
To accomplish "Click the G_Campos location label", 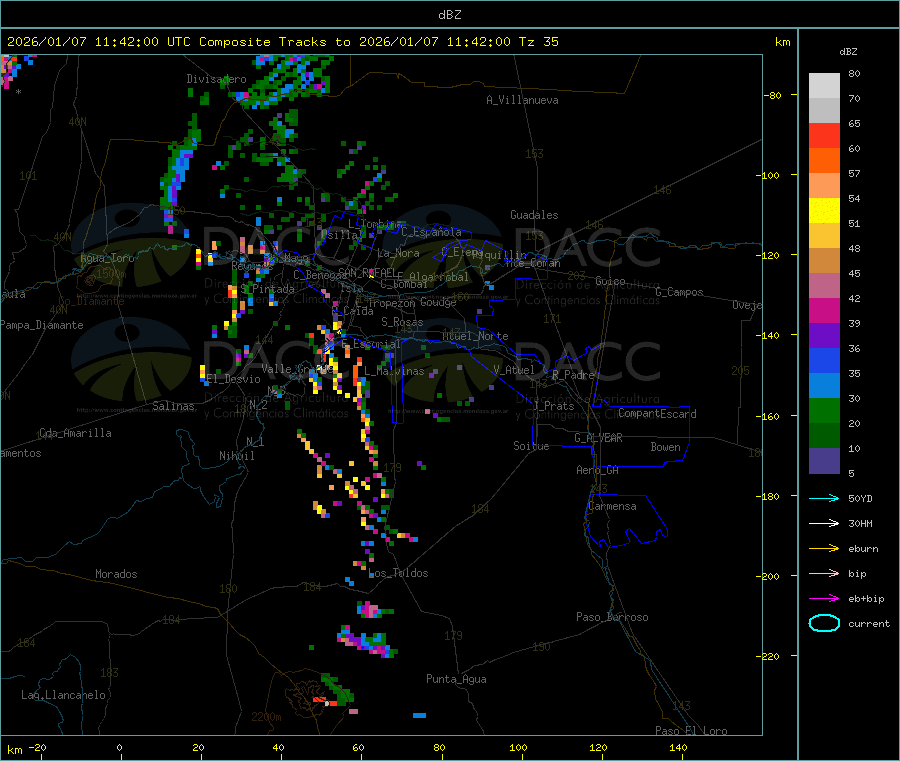I will [x=680, y=292].
